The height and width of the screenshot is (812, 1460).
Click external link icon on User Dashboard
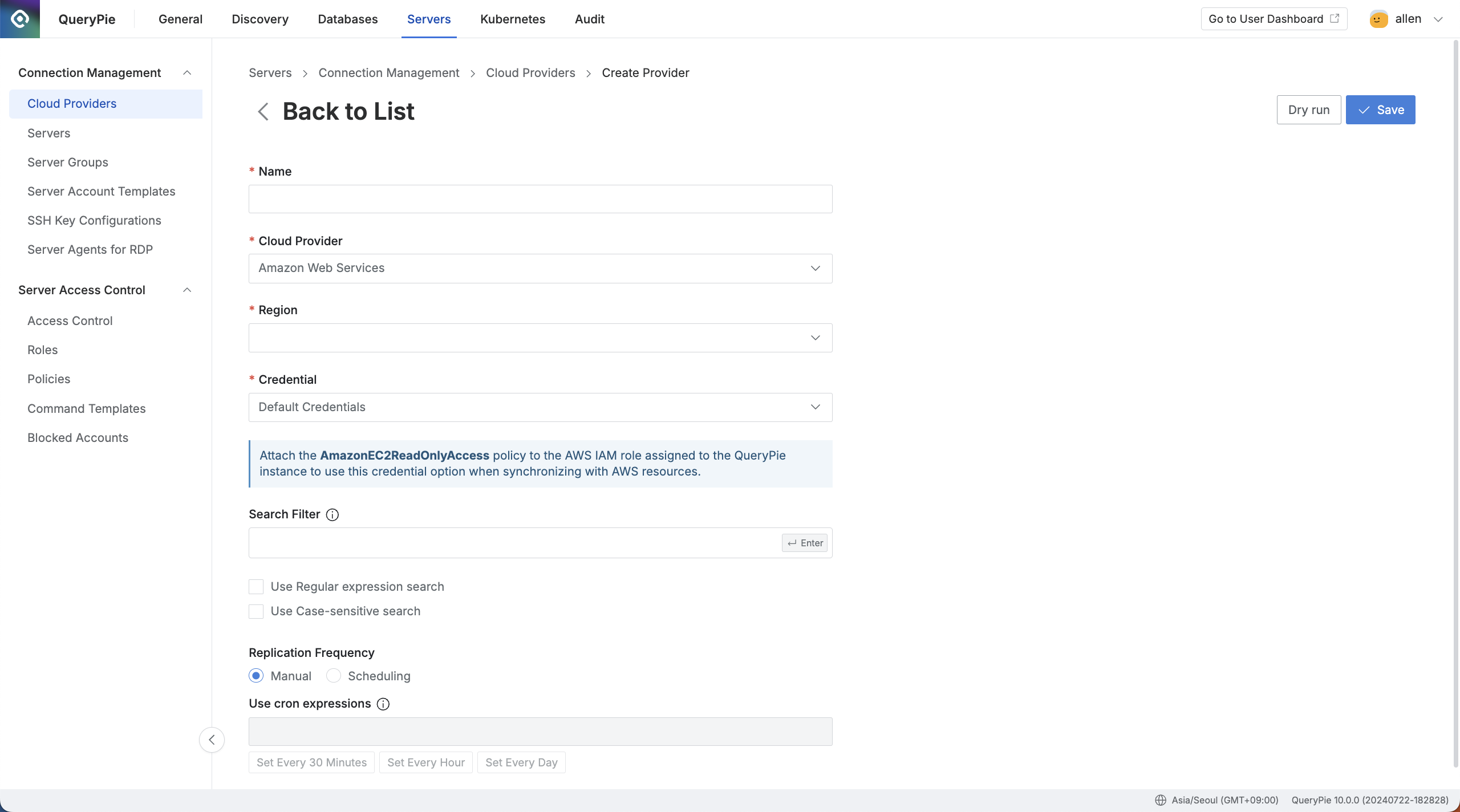click(1335, 18)
